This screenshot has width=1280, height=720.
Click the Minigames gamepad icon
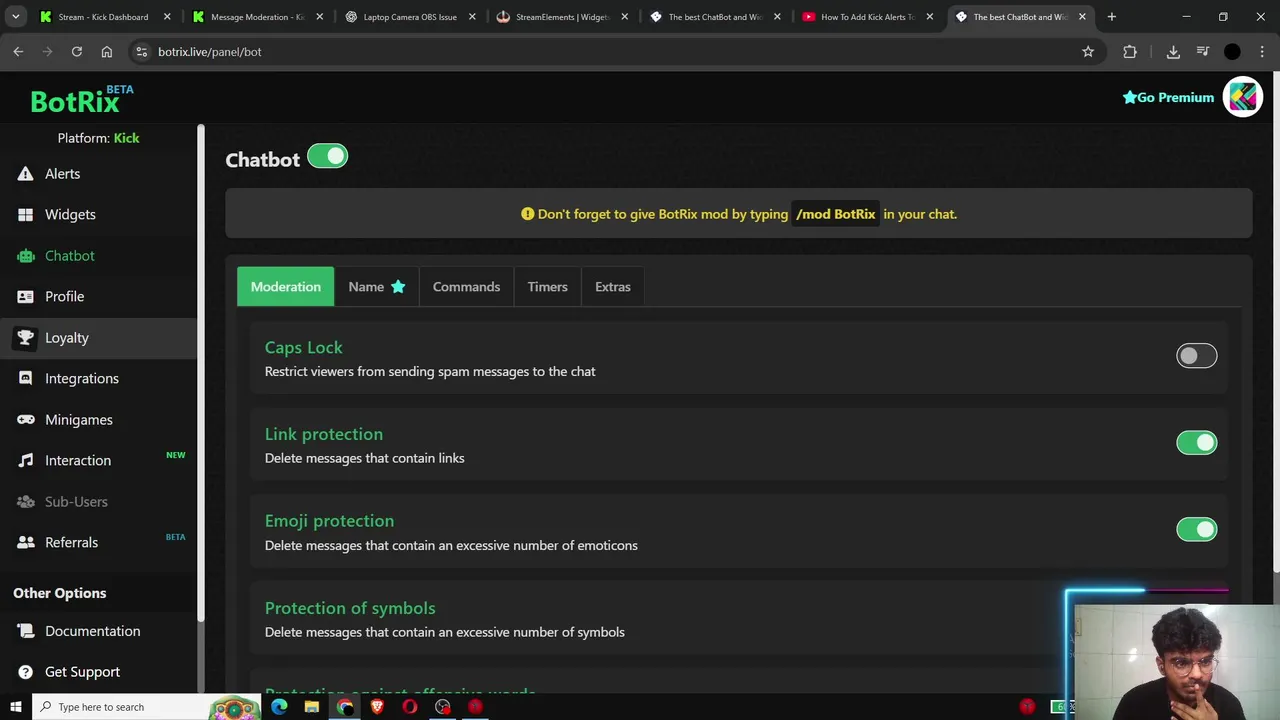26,420
